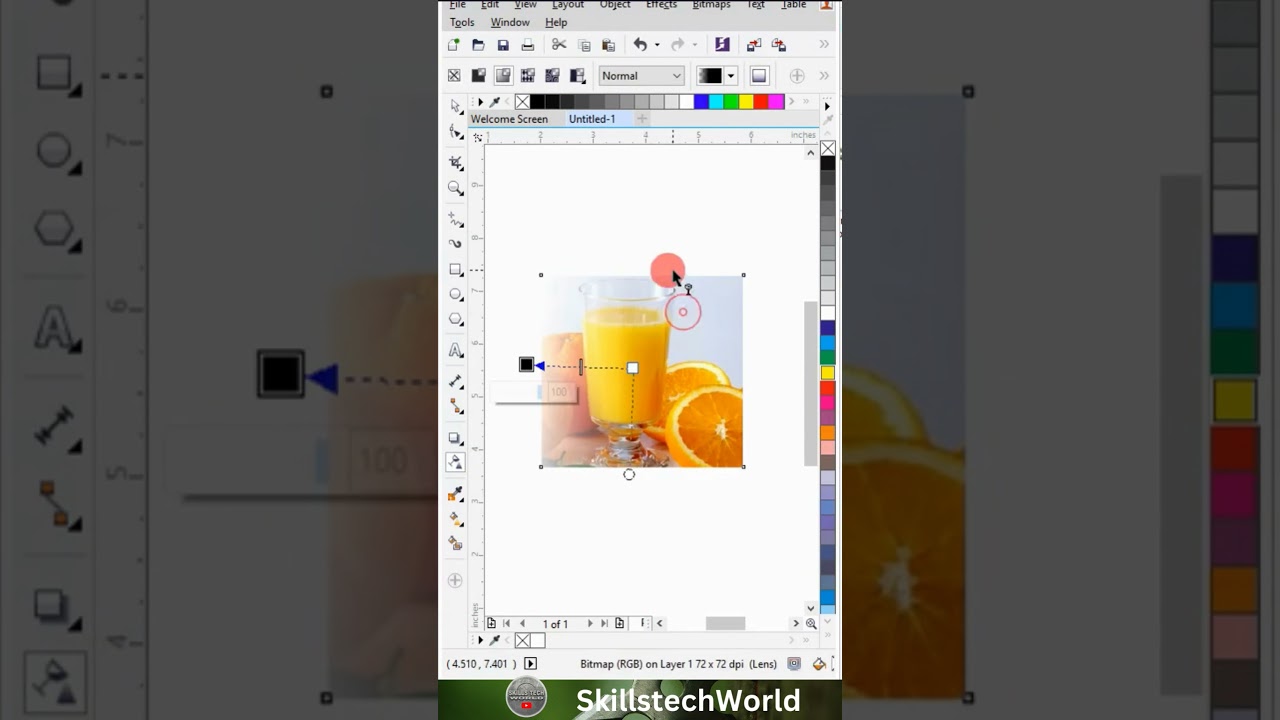Click the add page button after page count
This screenshot has width=1280, height=720.
coord(620,624)
